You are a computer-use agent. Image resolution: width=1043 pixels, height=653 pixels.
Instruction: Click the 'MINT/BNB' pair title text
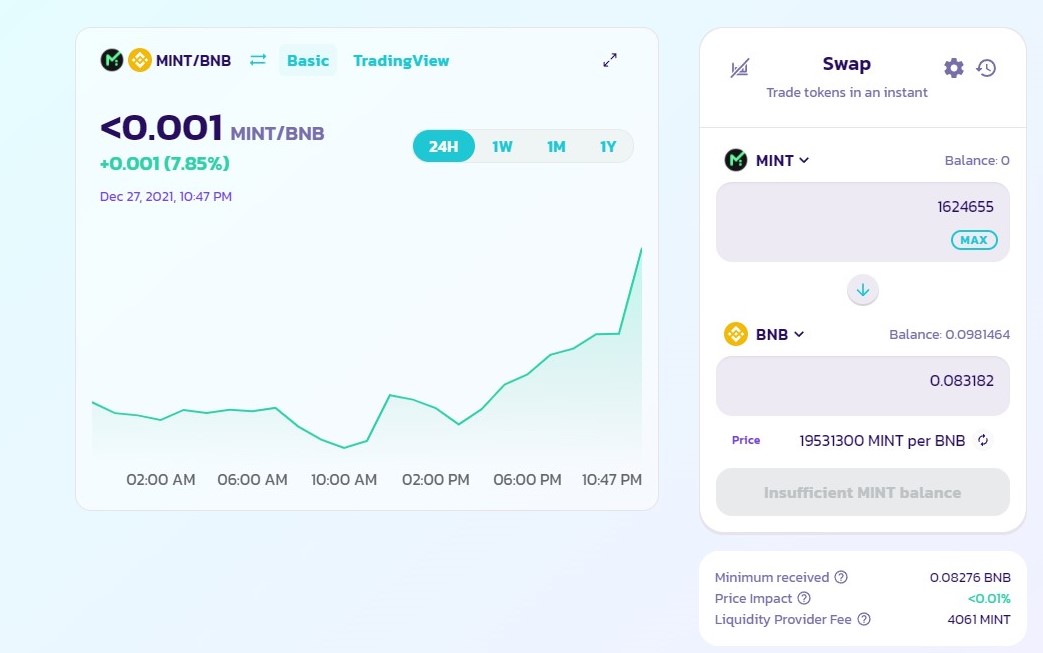click(x=194, y=61)
